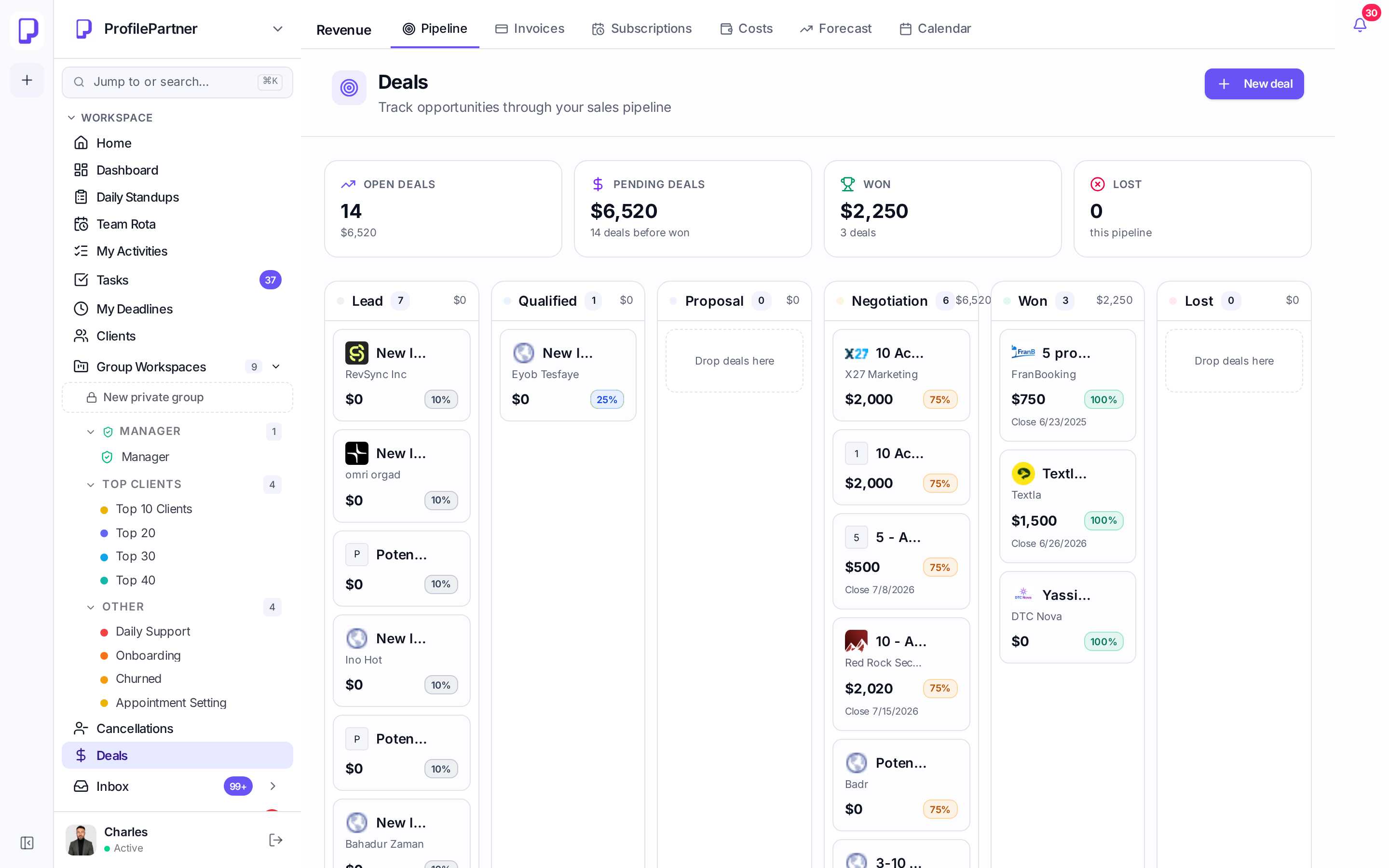Click the Team Rota calendar icon
The image size is (1389, 868).
point(81,224)
